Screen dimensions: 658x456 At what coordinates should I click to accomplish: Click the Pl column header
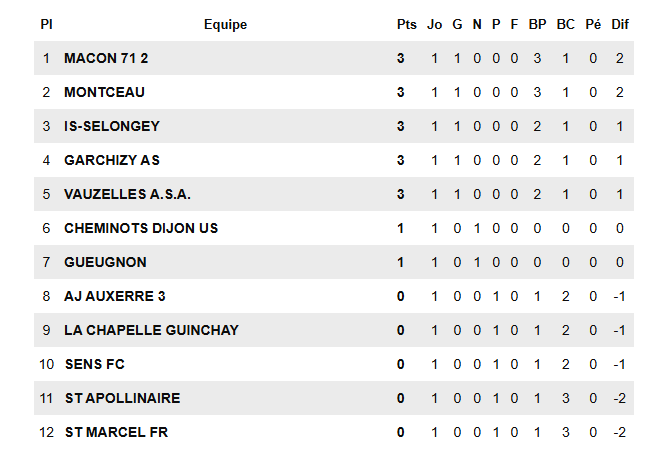coord(46,25)
